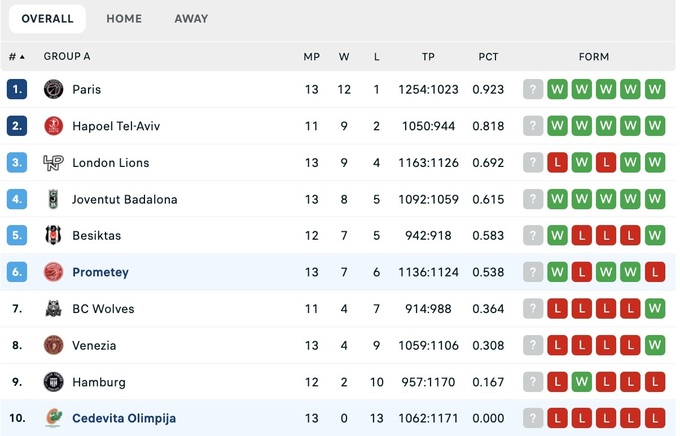Image resolution: width=680 pixels, height=436 pixels.
Task: Click the Joventut Badalona team crest
Action: (x=54, y=199)
